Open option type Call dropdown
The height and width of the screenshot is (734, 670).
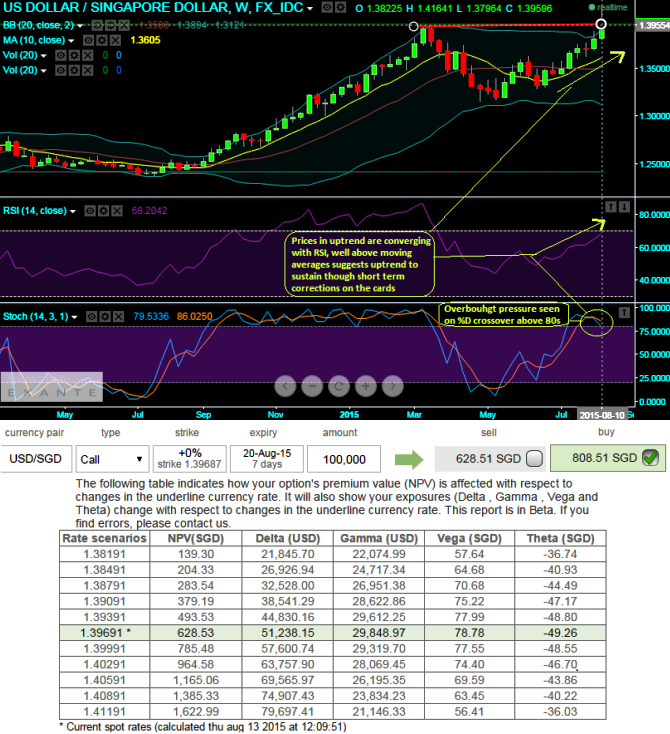(x=112, y=459)
